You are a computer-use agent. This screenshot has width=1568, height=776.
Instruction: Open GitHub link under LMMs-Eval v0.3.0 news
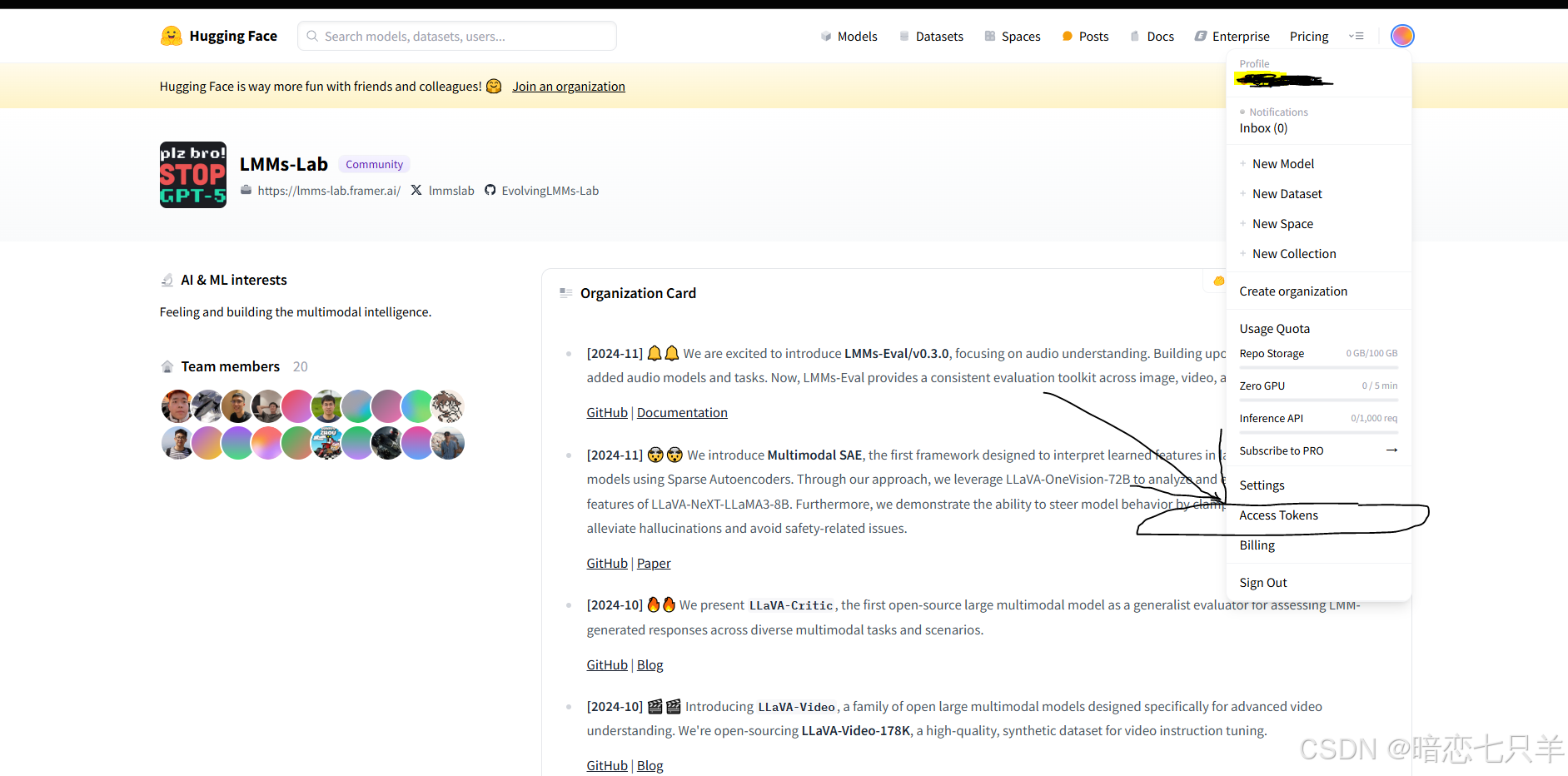[x=607, y=413]
